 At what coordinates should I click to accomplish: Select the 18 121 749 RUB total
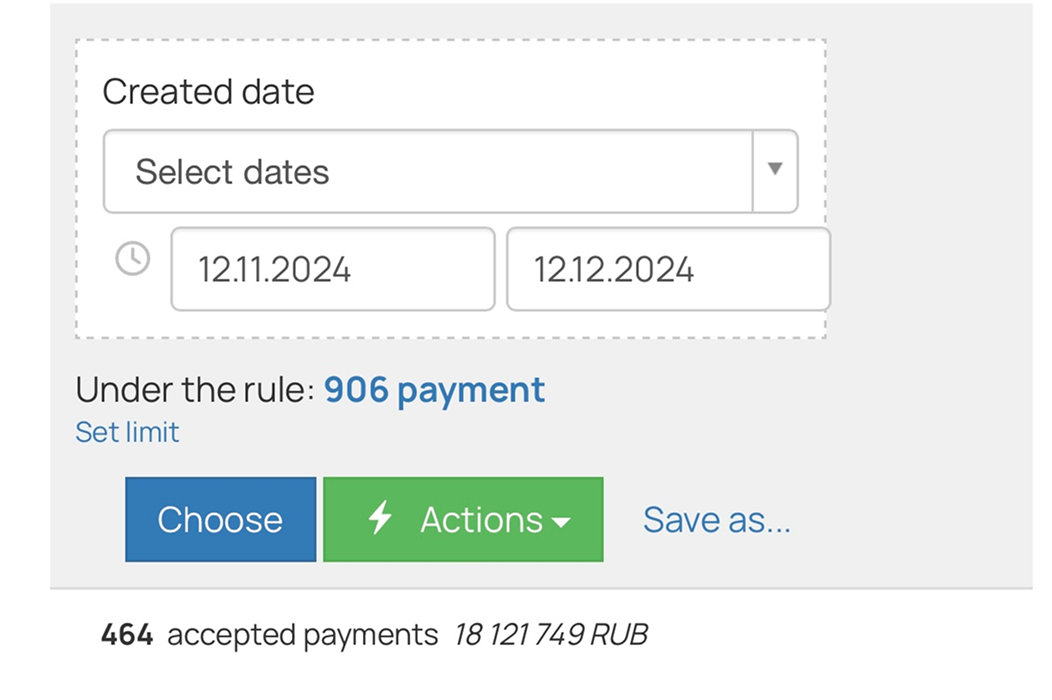[550, 634]
